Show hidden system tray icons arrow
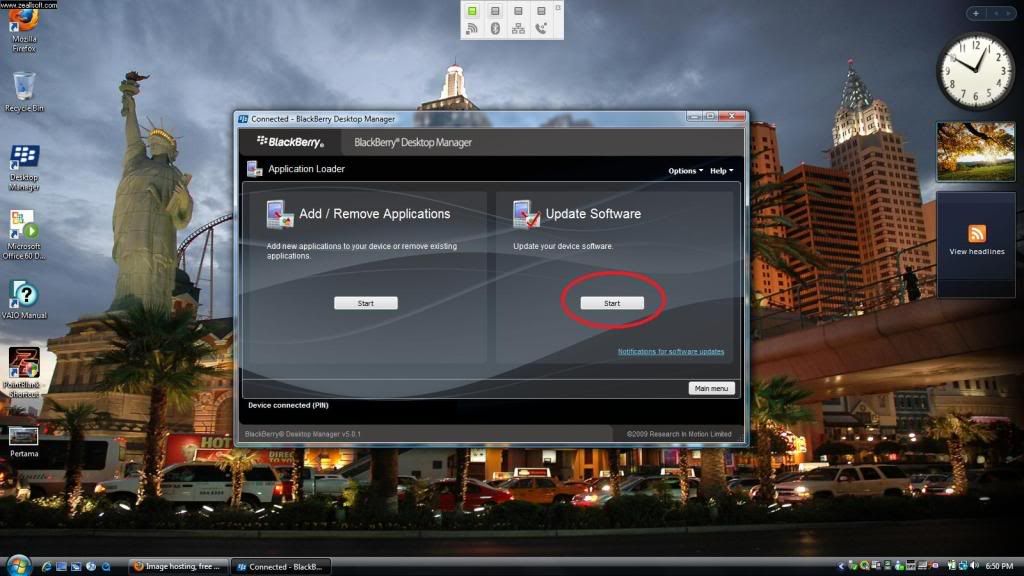Screen dimensions: 1024x576 (841, 566)
